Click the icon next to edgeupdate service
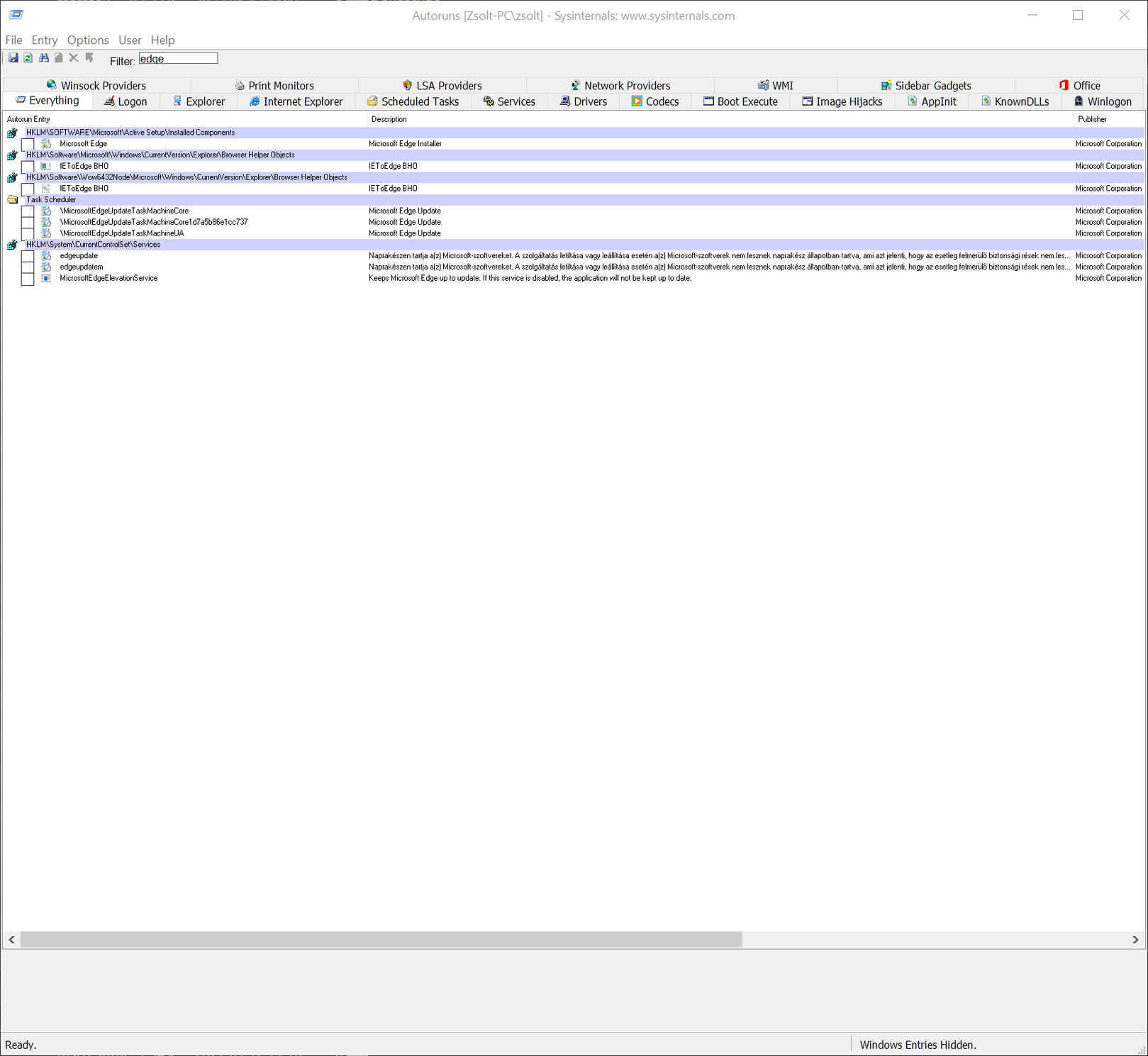This screenshot has width=1148, height=1056. (46, 256)
